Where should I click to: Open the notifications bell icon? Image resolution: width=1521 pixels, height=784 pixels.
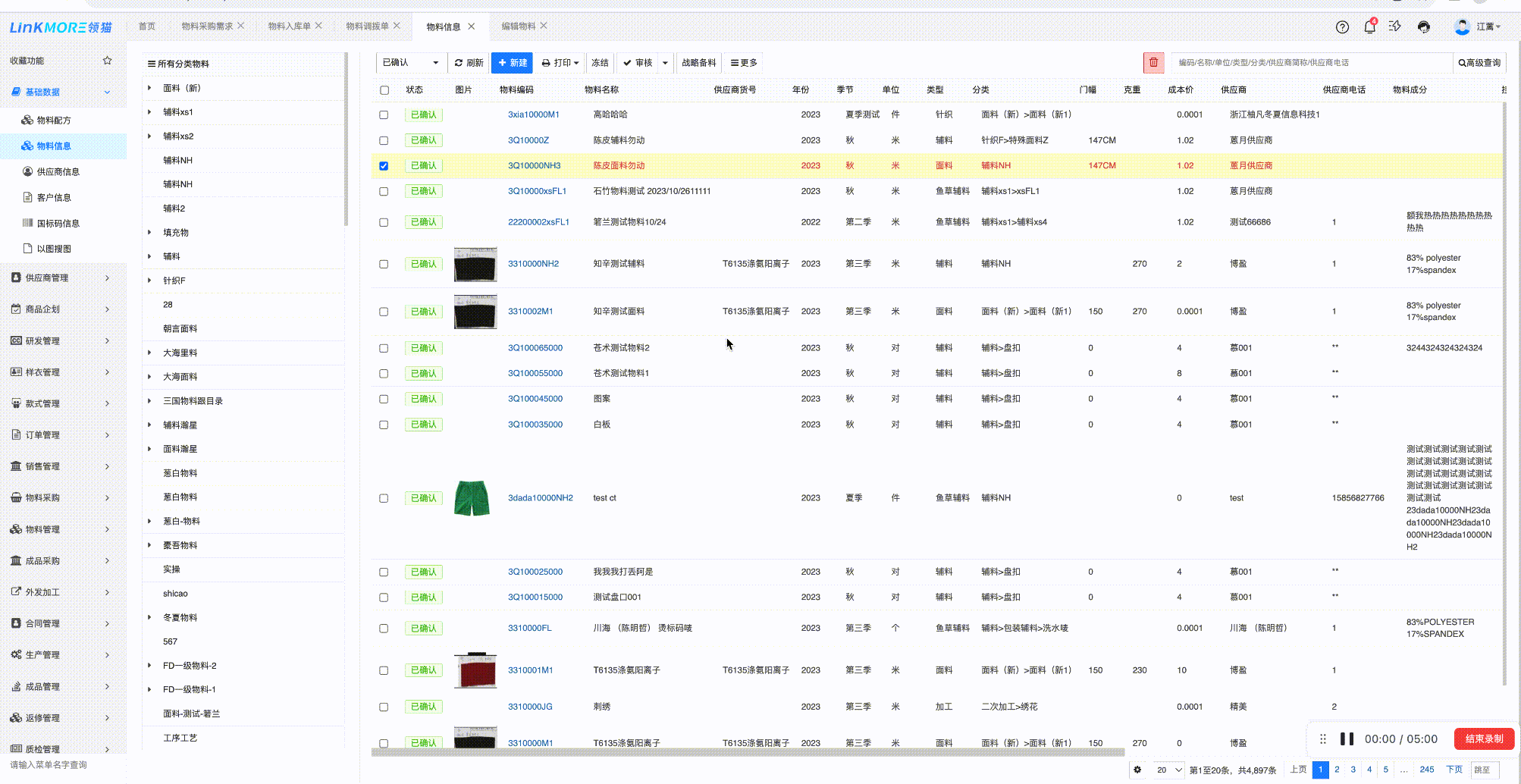[1369, 27]
